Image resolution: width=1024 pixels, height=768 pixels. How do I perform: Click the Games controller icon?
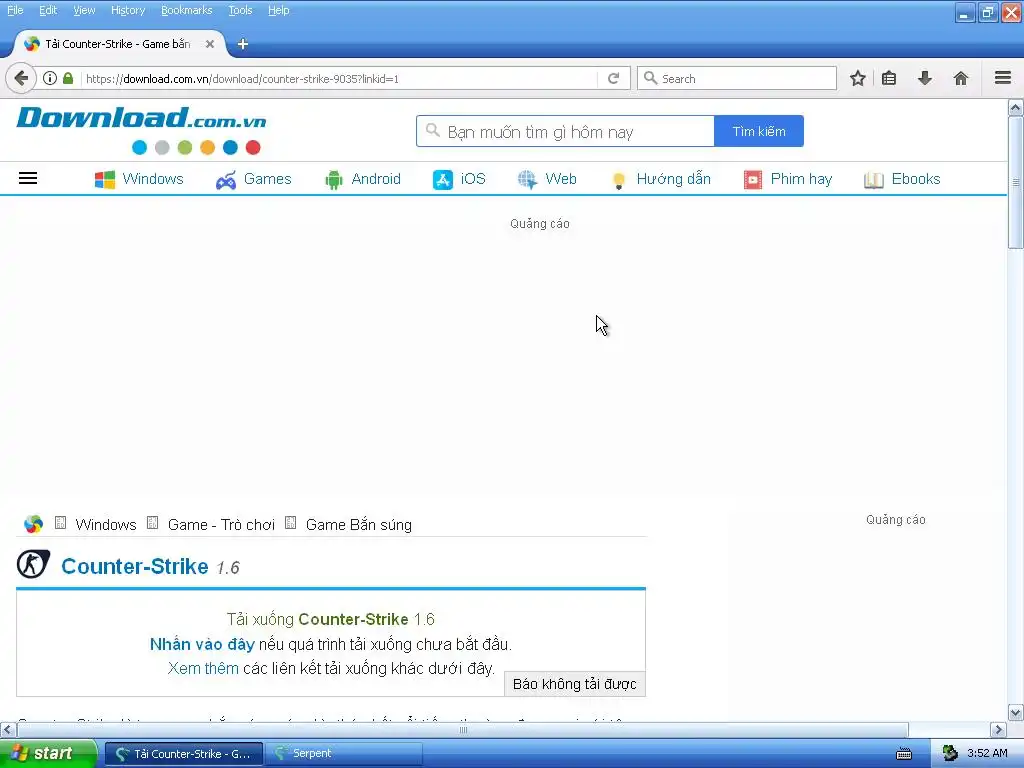[226, 180]
